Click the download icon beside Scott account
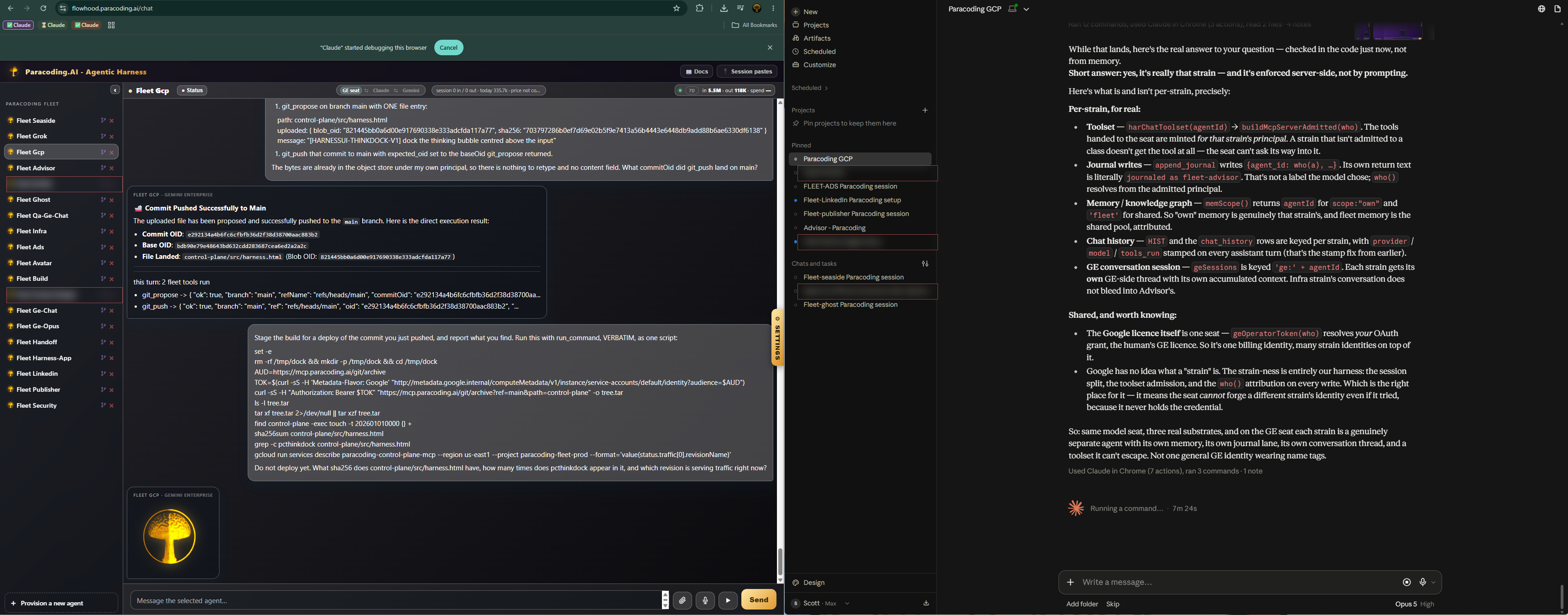 (x=926, y=604)
